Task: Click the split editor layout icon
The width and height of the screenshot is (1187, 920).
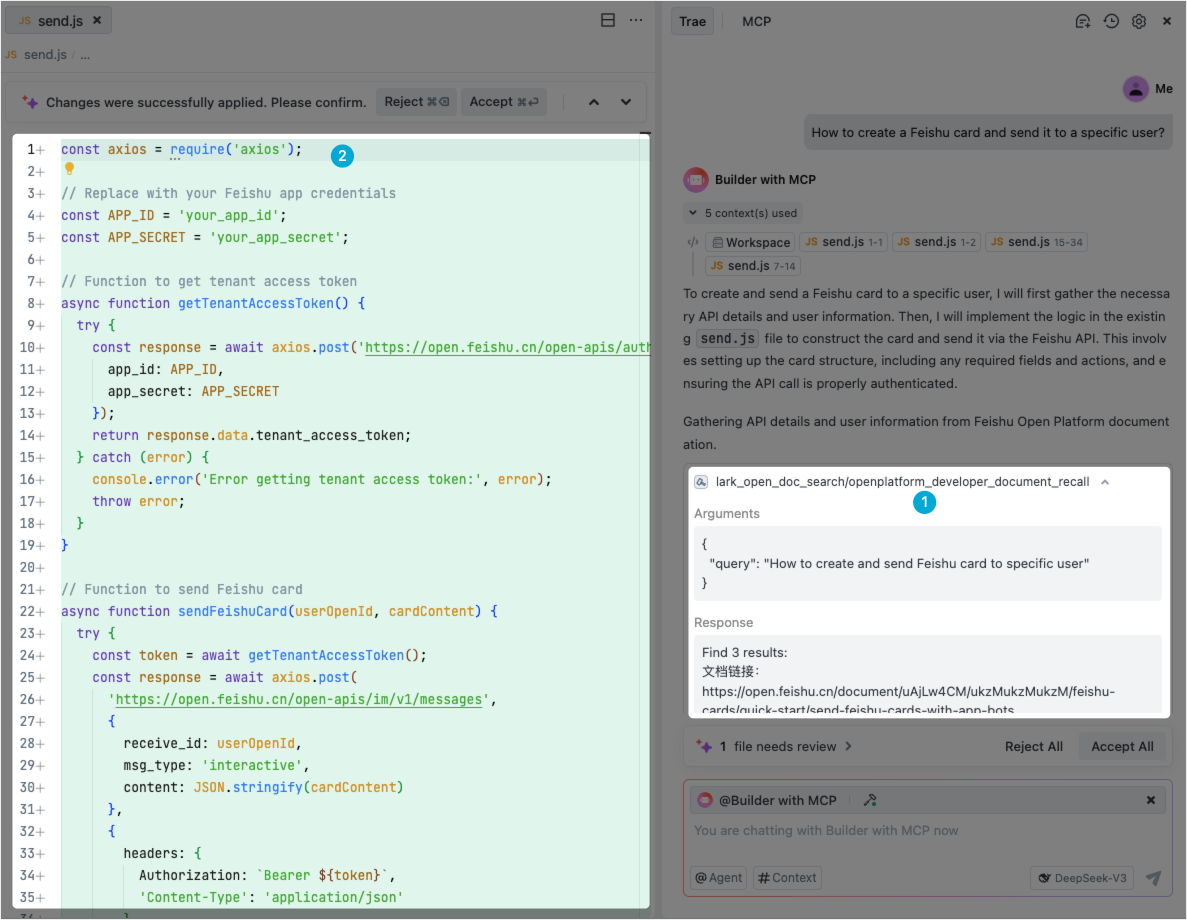Action: tap(607, 20)
